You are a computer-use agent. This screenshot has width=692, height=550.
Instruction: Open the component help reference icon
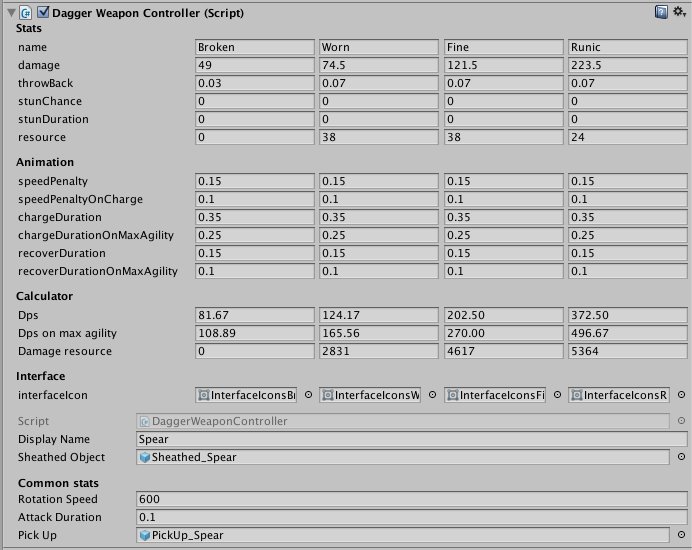point(661,12)
